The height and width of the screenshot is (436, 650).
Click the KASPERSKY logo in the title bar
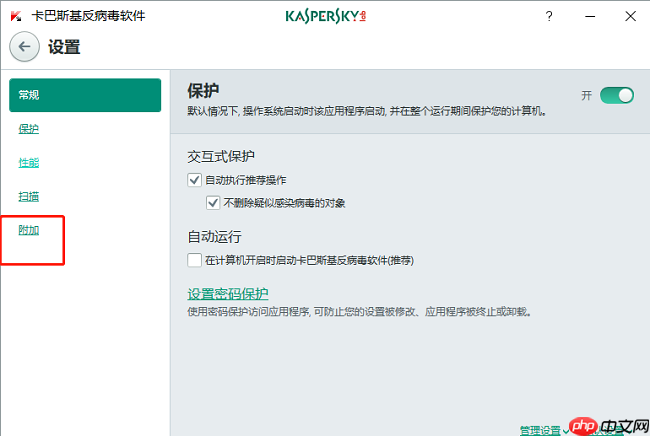325,16
